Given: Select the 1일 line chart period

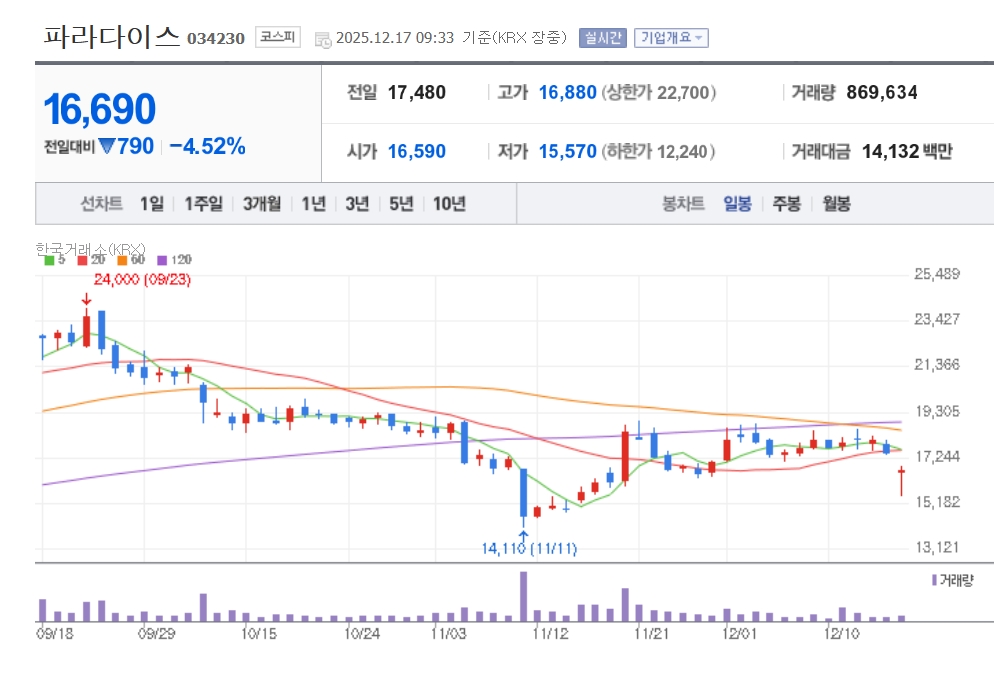Looking at the screenshot, I should click(152, 204).
